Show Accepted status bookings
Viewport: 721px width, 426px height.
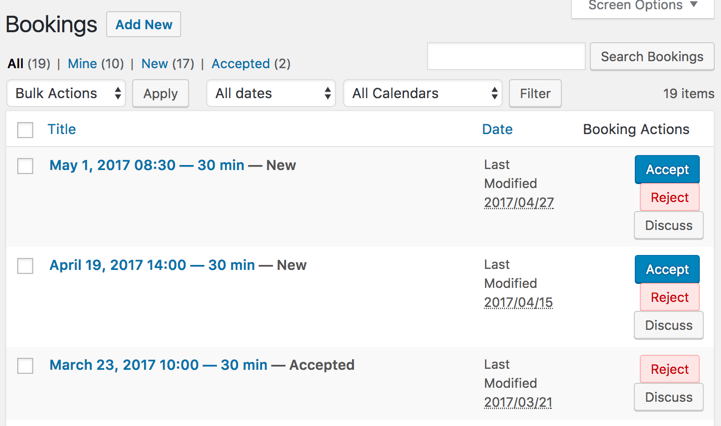pos(240,64)
